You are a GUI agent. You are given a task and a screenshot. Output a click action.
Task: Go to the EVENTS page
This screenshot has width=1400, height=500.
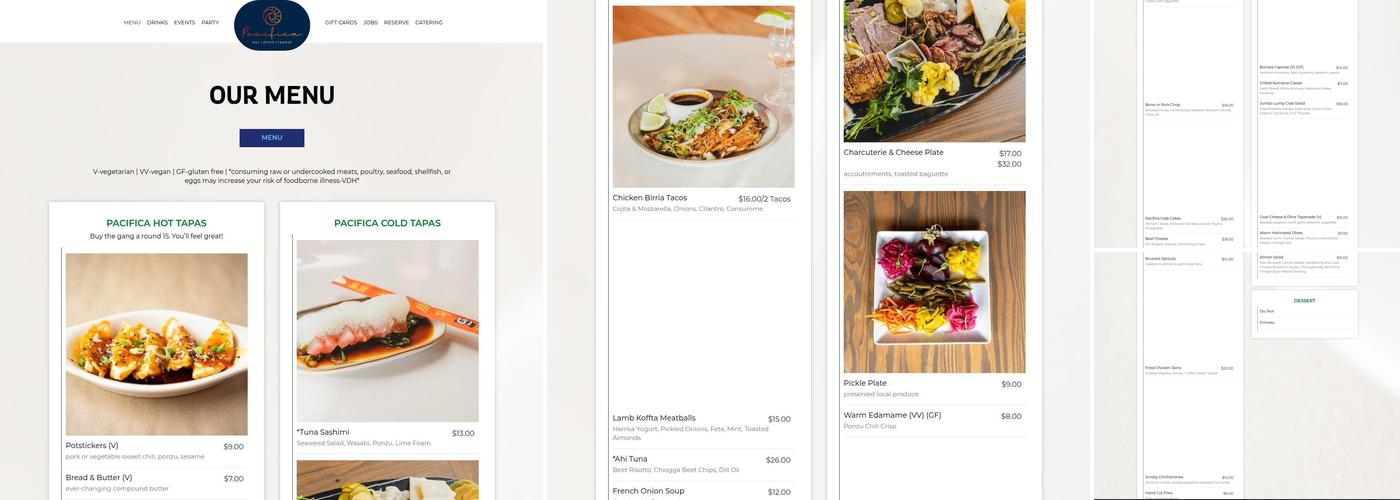184,22
